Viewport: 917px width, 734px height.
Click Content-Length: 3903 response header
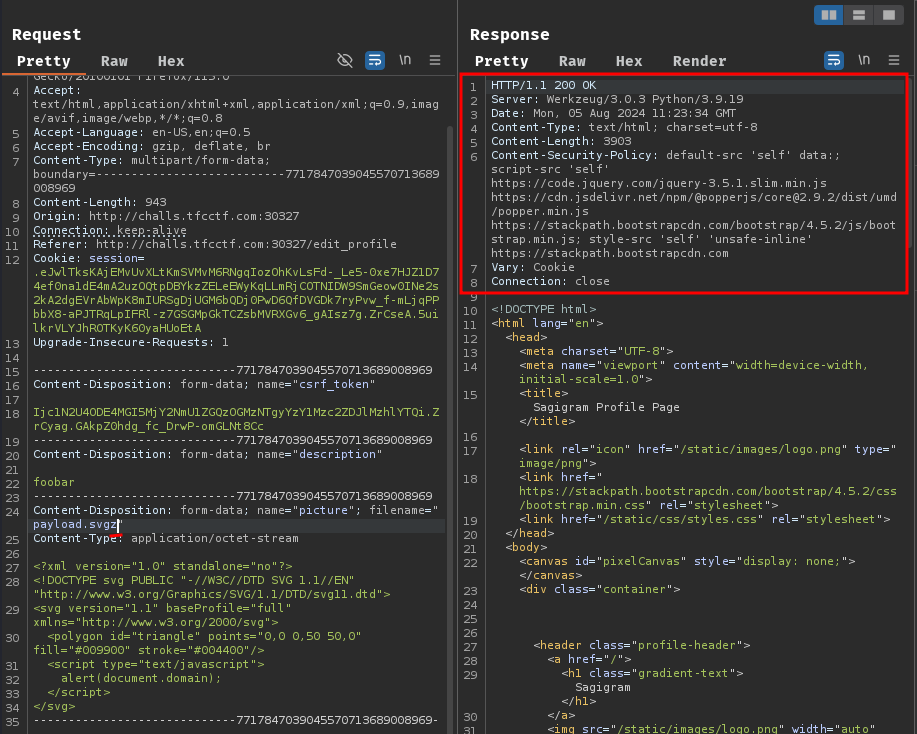(x=561, y=142)
